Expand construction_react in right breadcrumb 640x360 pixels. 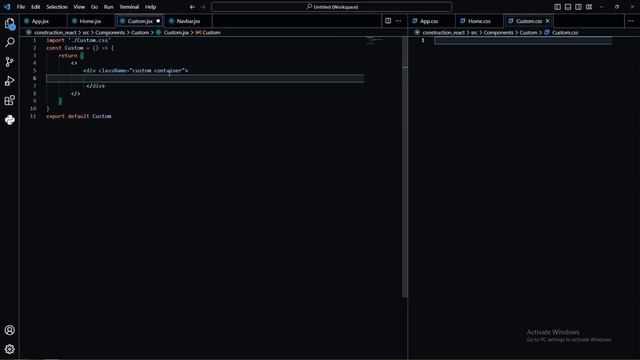tap(444, 32)
